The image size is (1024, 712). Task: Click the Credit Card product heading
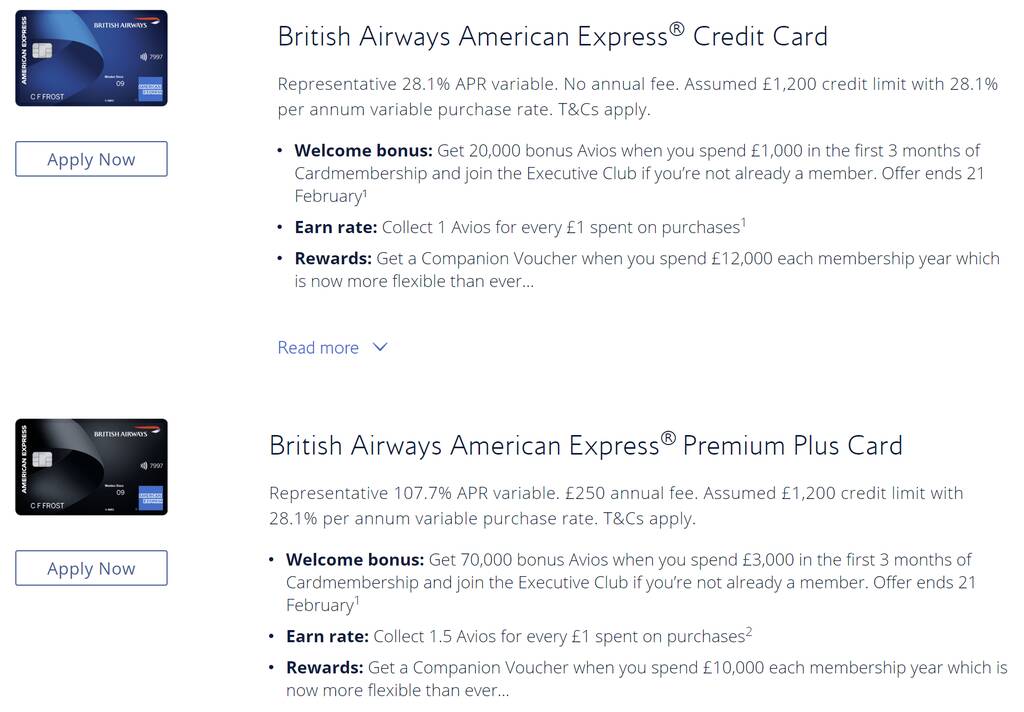552,36
